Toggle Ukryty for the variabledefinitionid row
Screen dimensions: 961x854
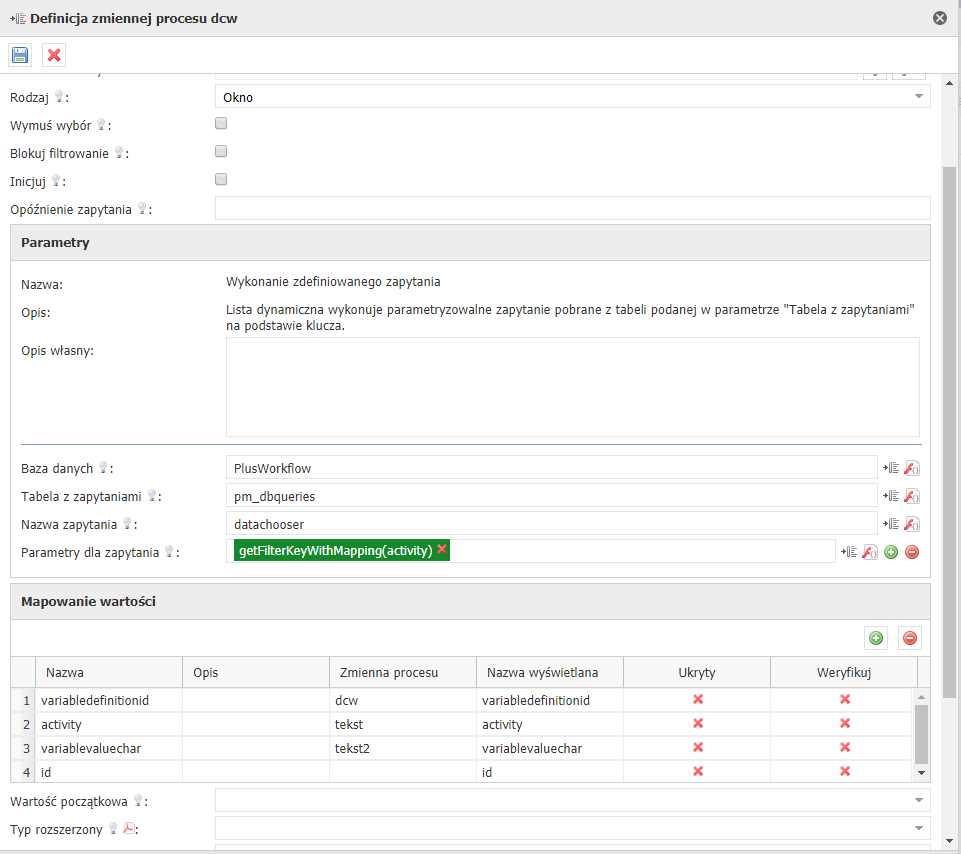pyautogui.click(x=697, y=700)
